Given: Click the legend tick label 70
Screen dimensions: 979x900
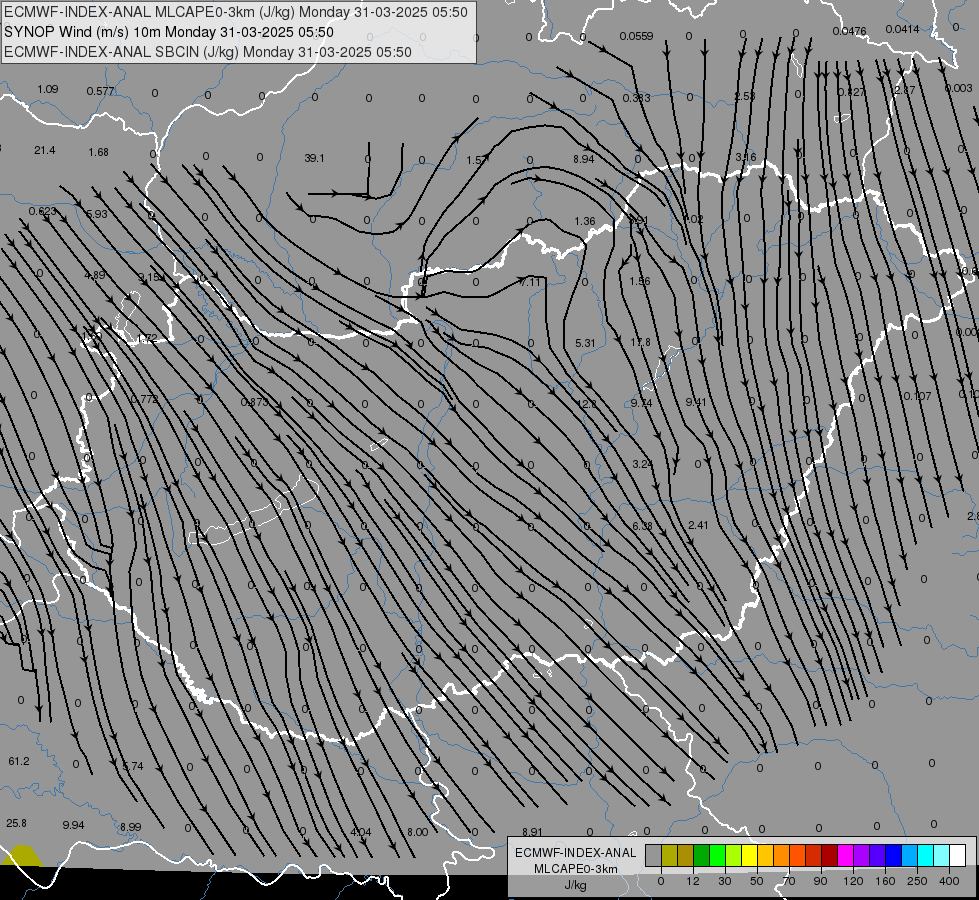Looking at the screenshot, I should coord(789,881).
